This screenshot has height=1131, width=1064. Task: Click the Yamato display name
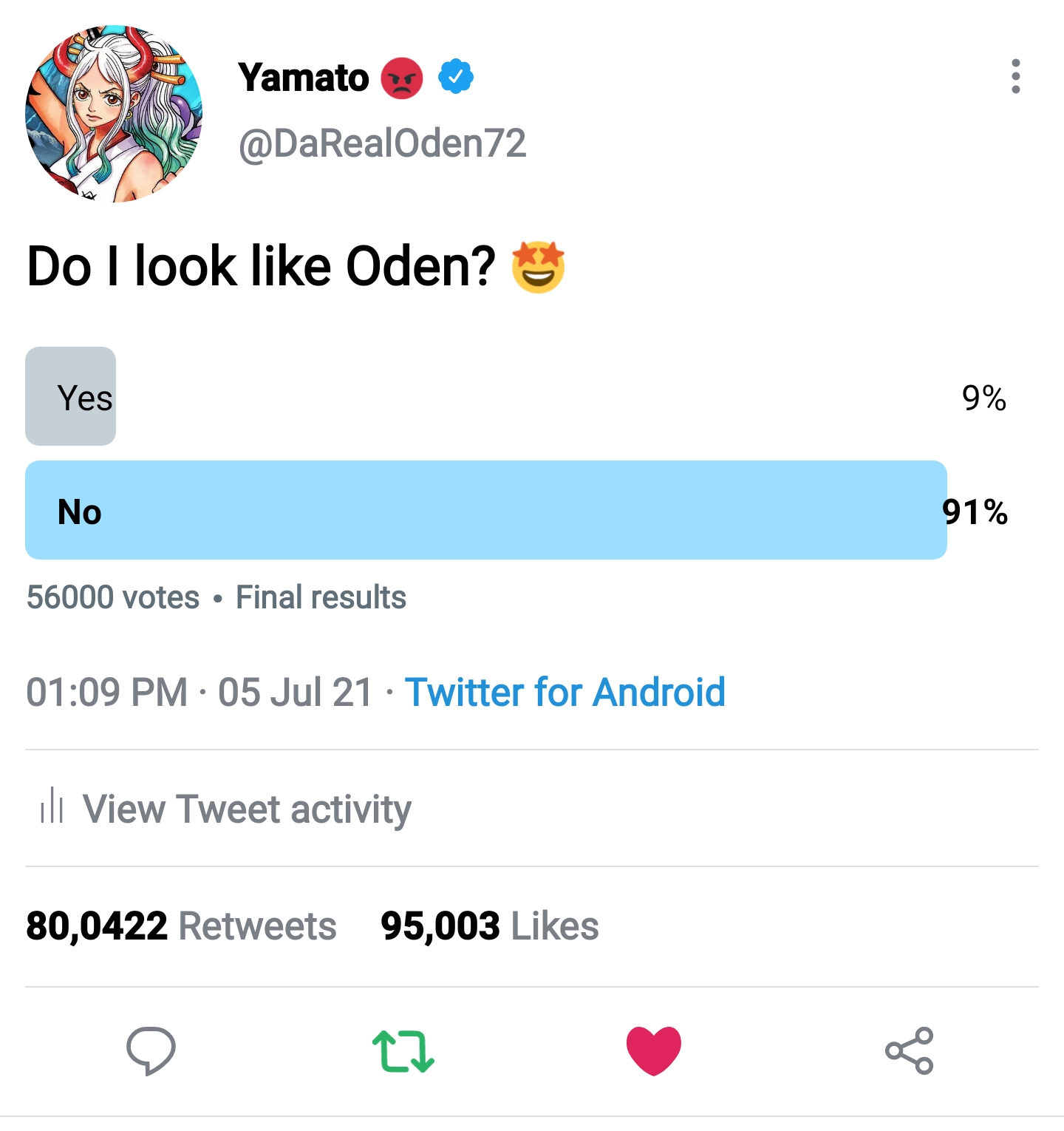pyautogui.click(x=303, y=78)
